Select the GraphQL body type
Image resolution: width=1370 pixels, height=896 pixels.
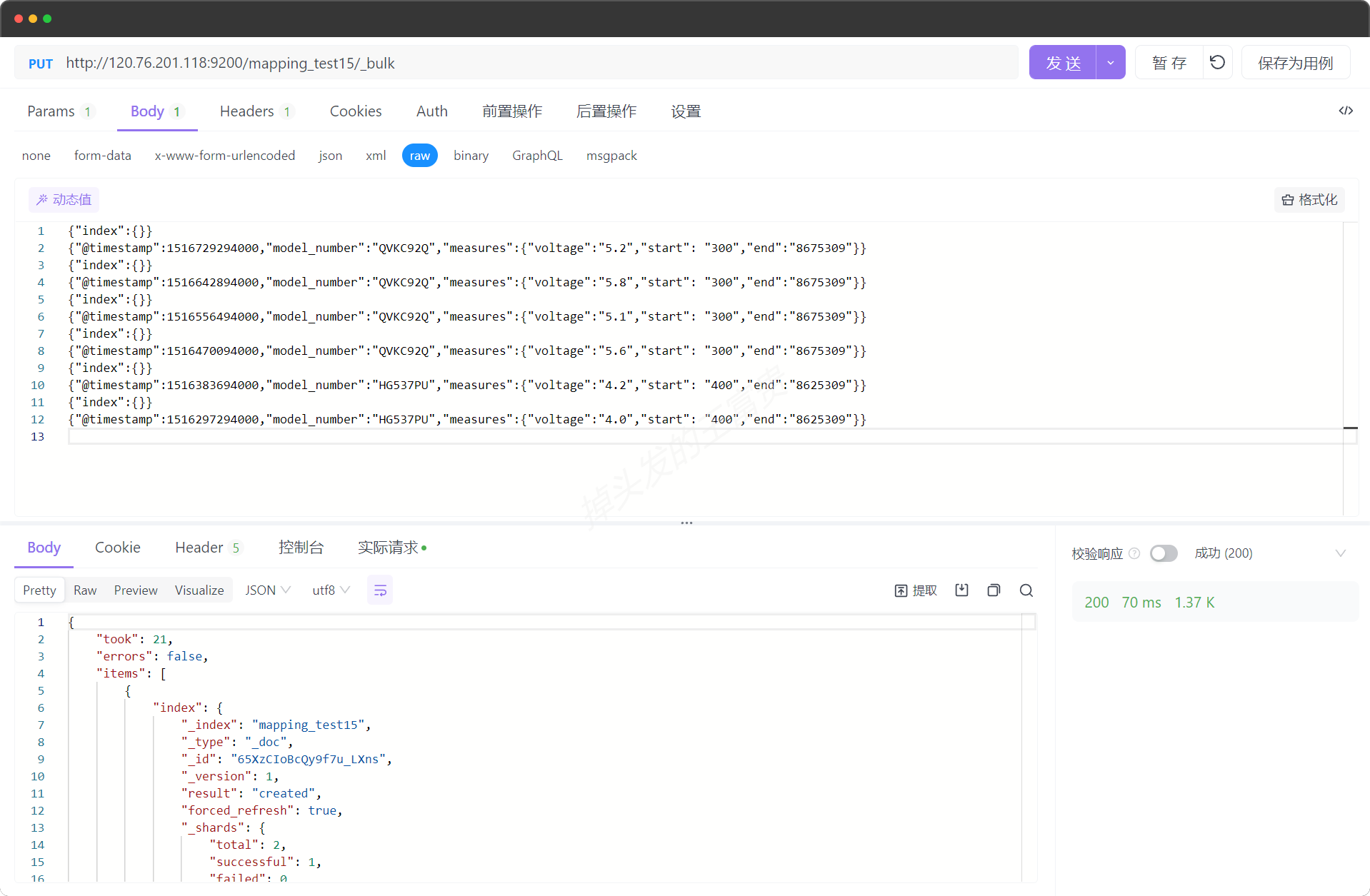[x=537, y=156]
